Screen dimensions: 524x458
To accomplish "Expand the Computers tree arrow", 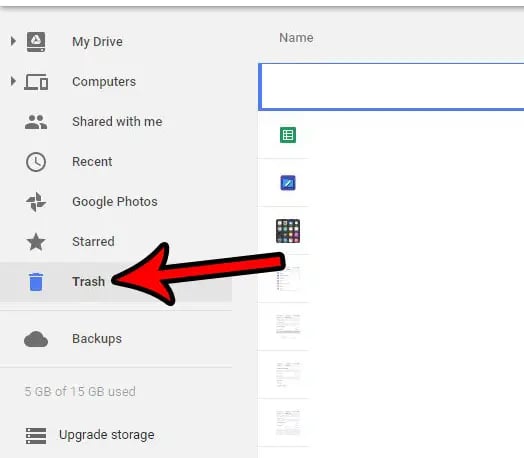I will (x=13, y=82).
